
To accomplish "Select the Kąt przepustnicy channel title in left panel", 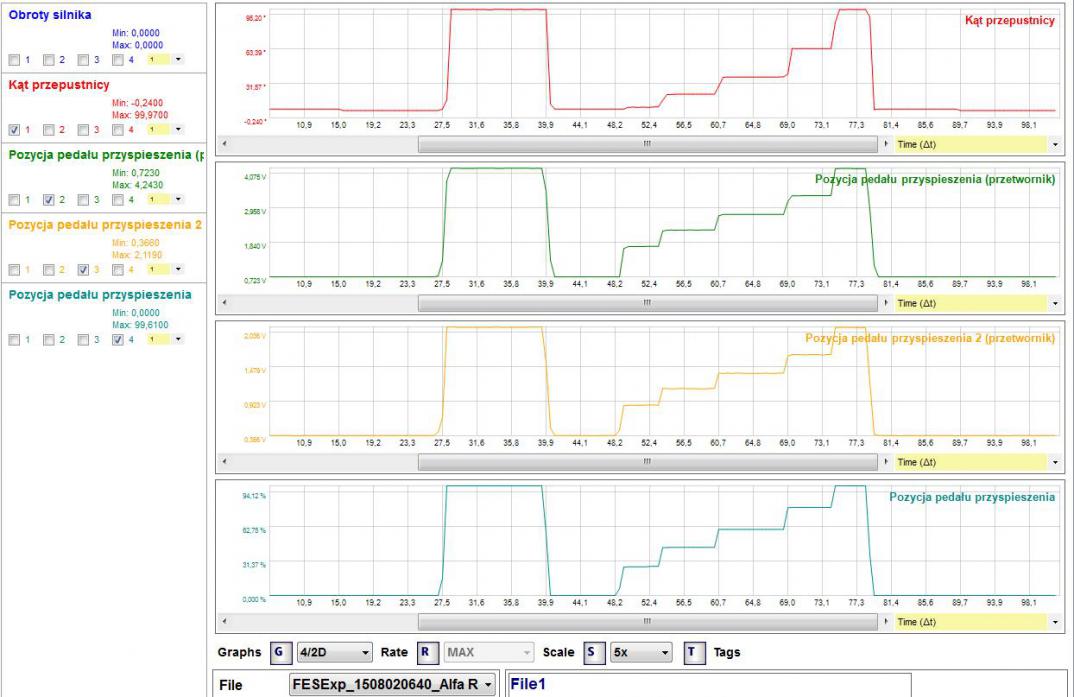I will pos(59,85).
